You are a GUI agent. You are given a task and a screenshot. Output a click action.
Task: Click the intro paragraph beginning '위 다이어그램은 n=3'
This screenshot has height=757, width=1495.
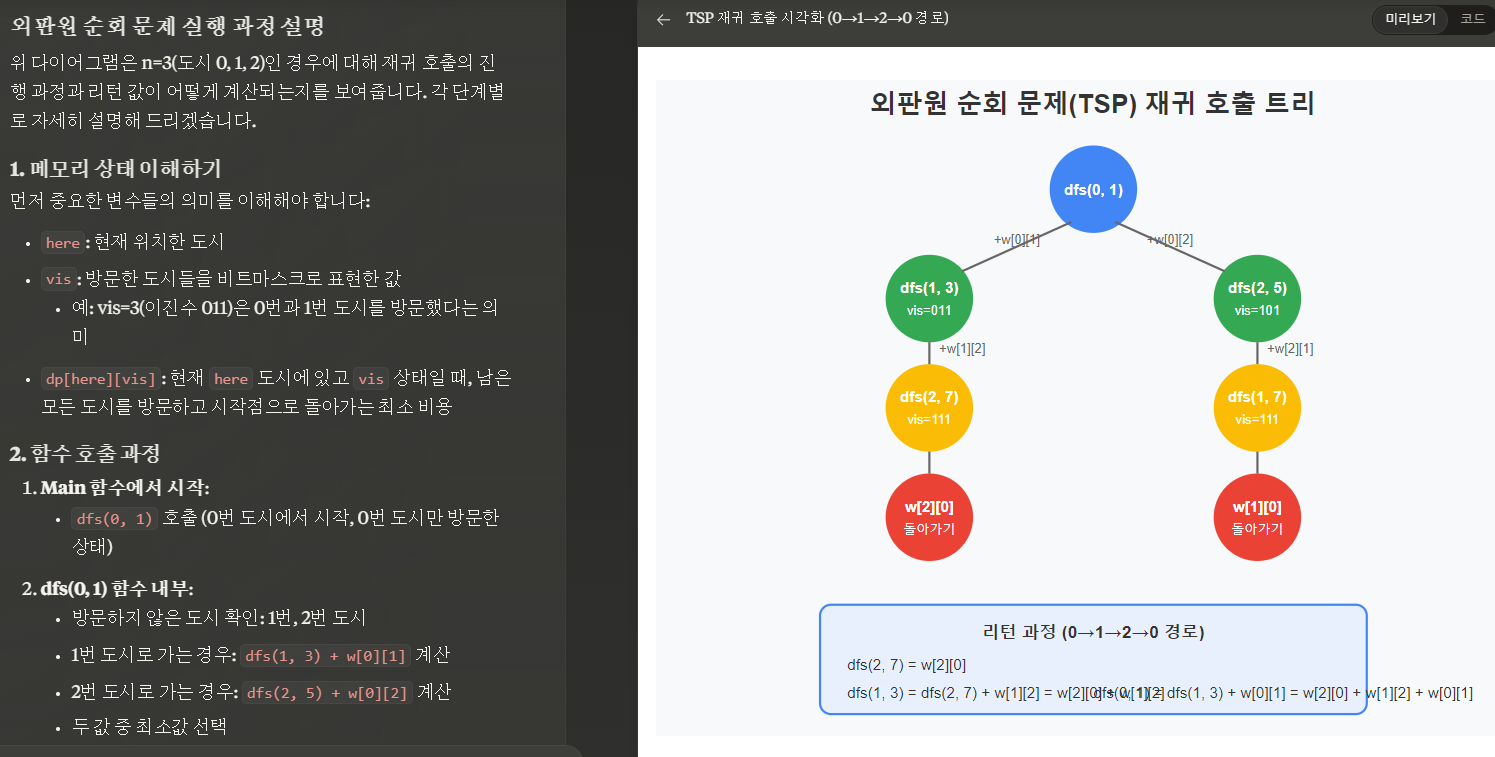pos(256,92)
